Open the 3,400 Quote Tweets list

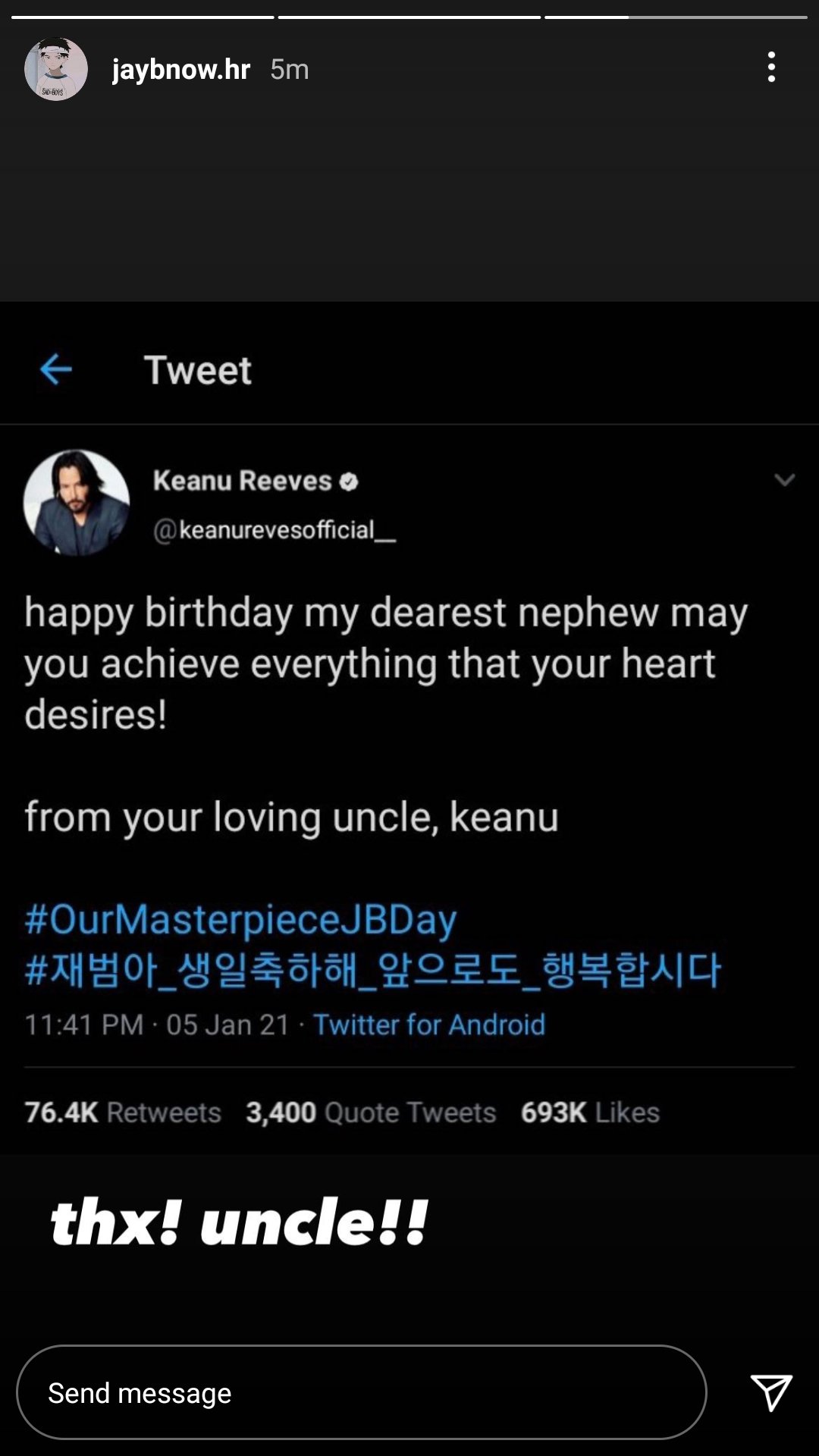[x=371, y=1112]
